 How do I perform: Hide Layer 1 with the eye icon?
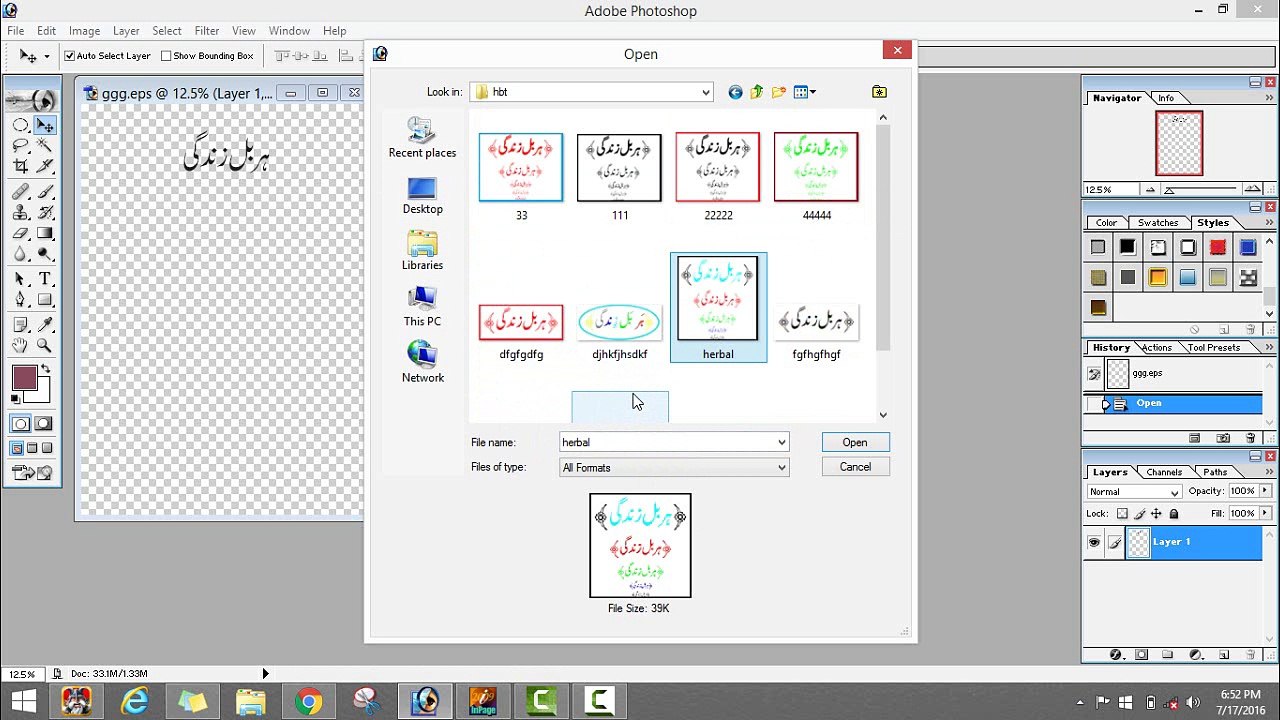pyautogui.click(x=1094, y=542)
